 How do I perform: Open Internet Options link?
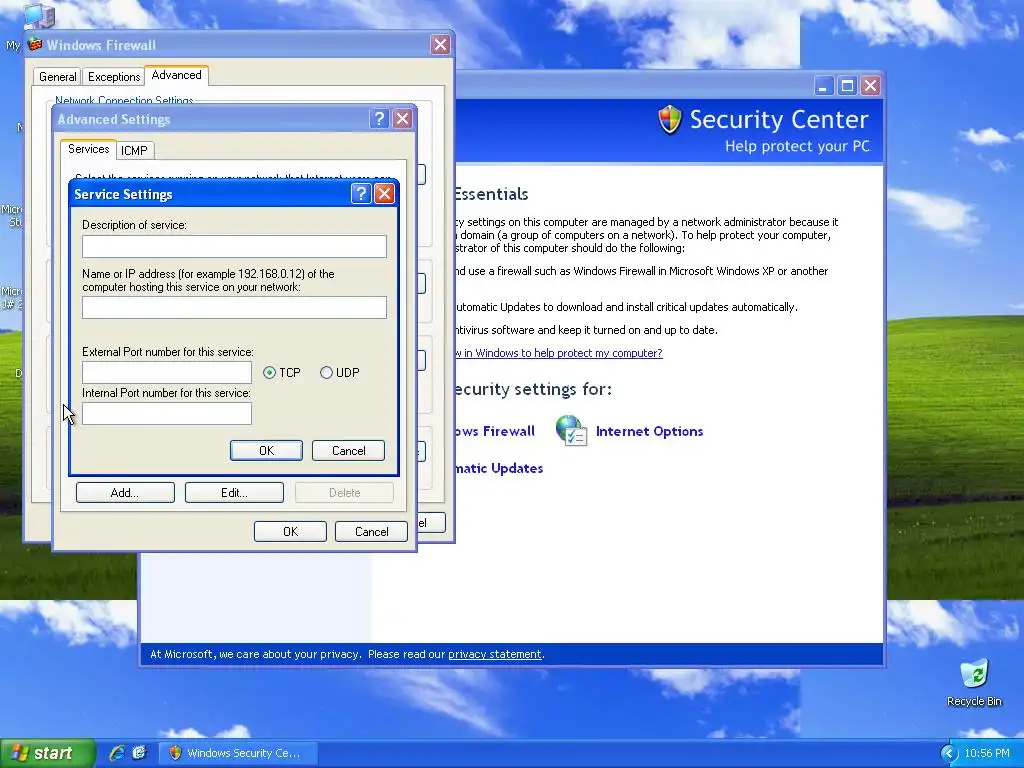point(649,431)
